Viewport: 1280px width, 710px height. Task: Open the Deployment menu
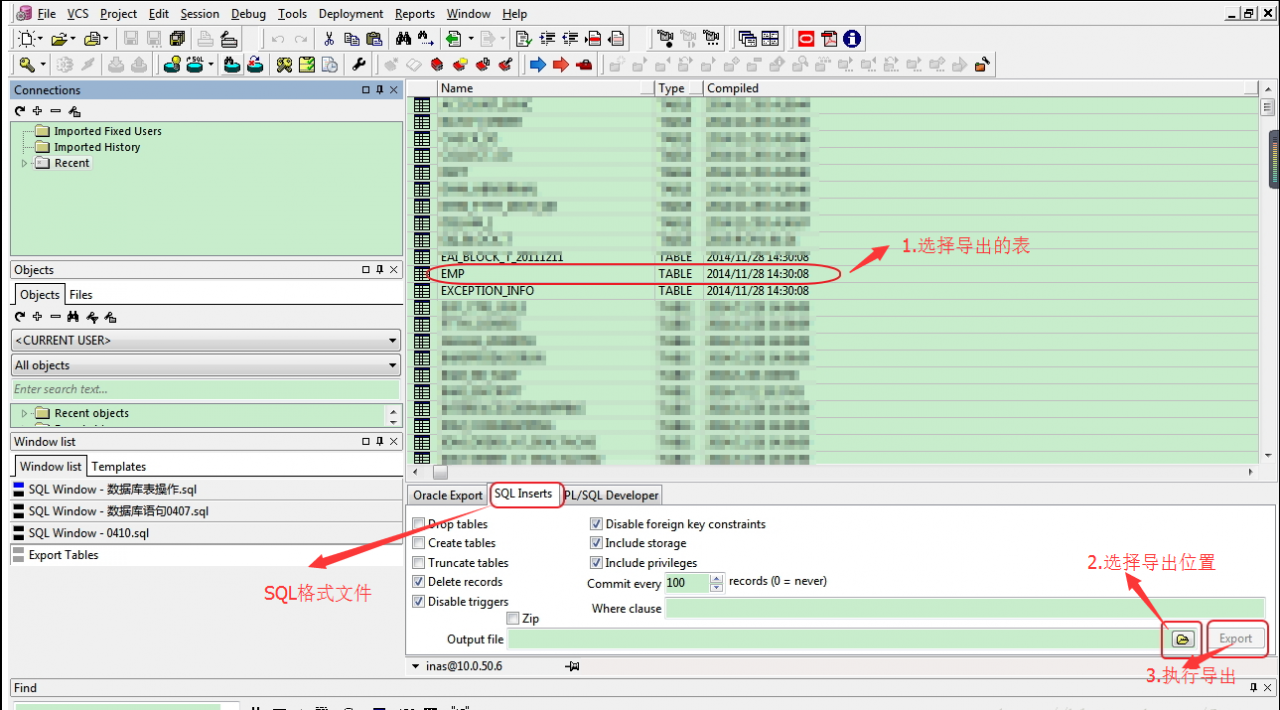click(351, 14)
